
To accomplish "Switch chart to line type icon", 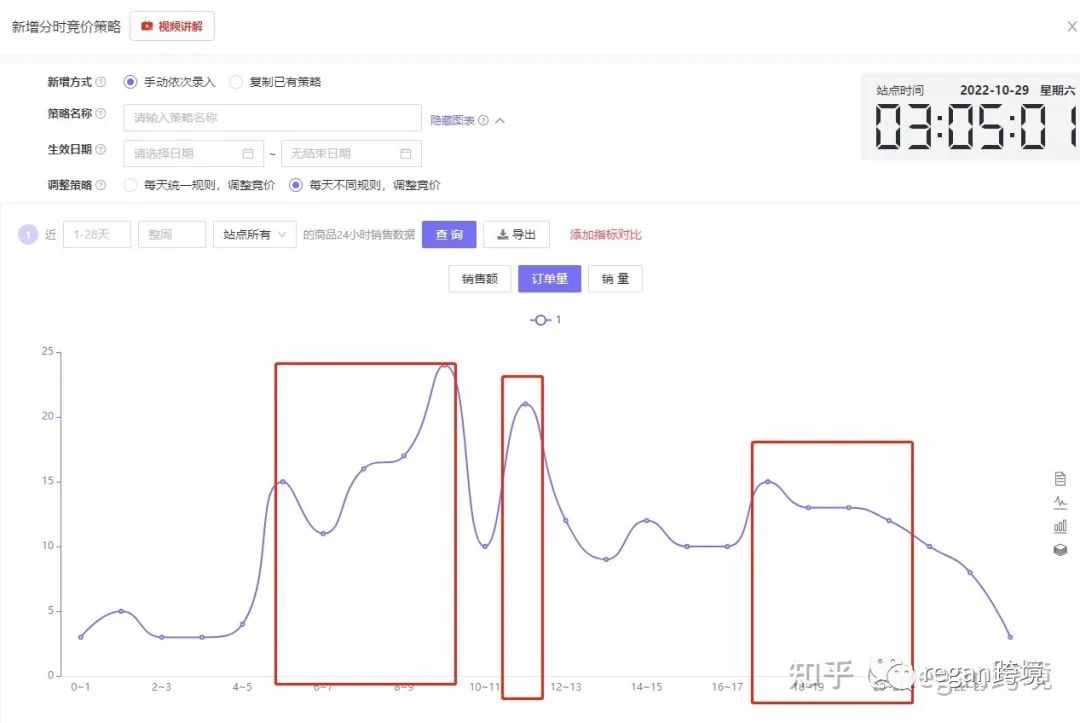I will (1060, 503).
